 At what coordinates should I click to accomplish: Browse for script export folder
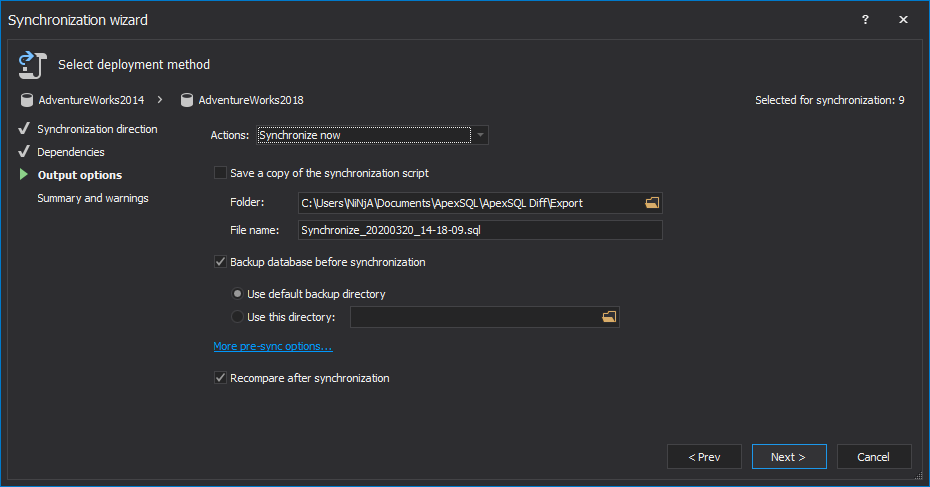(x=652, y=203)
